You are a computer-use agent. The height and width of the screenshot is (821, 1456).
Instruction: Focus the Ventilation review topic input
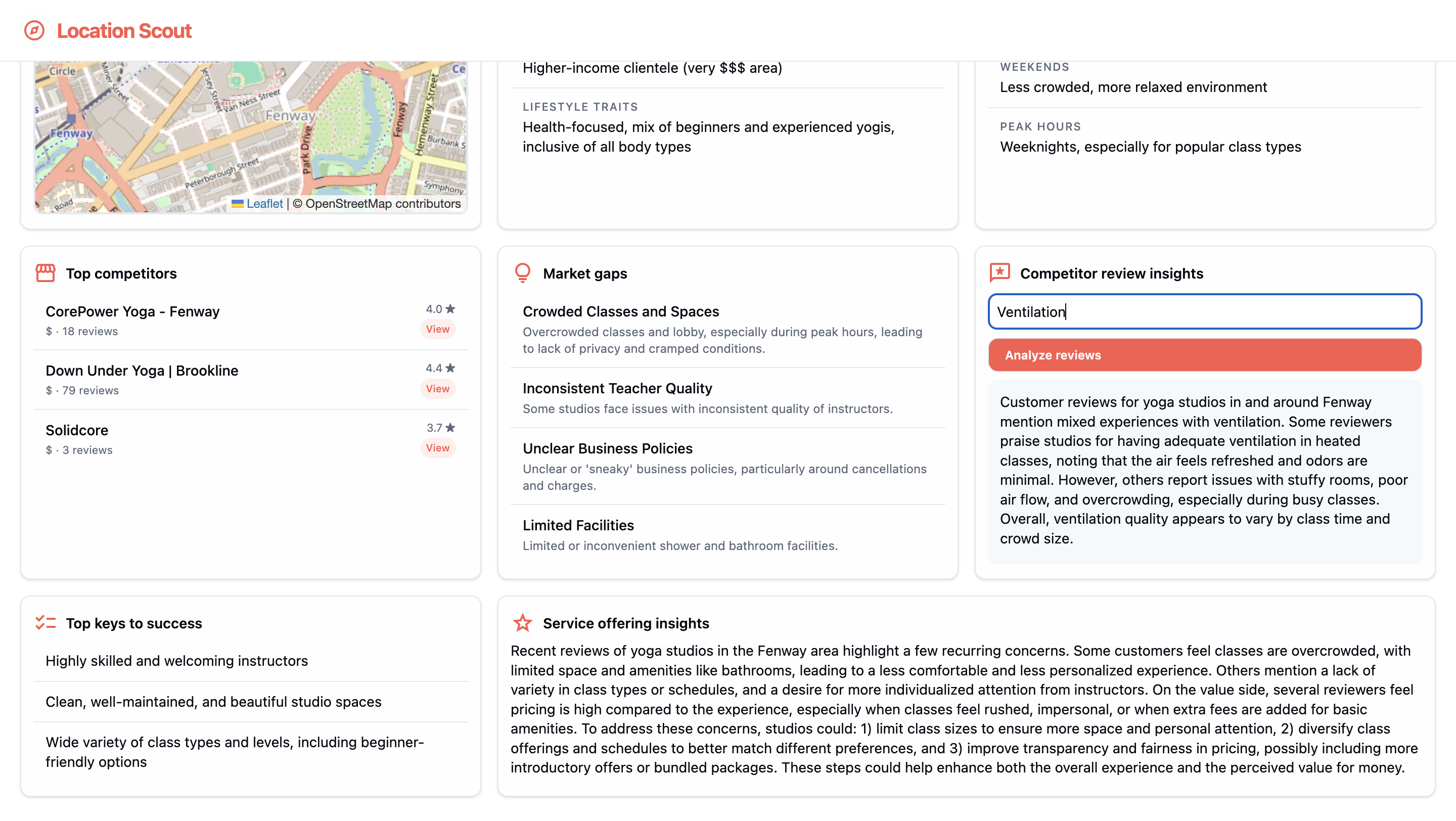(x=1204, y=312)
